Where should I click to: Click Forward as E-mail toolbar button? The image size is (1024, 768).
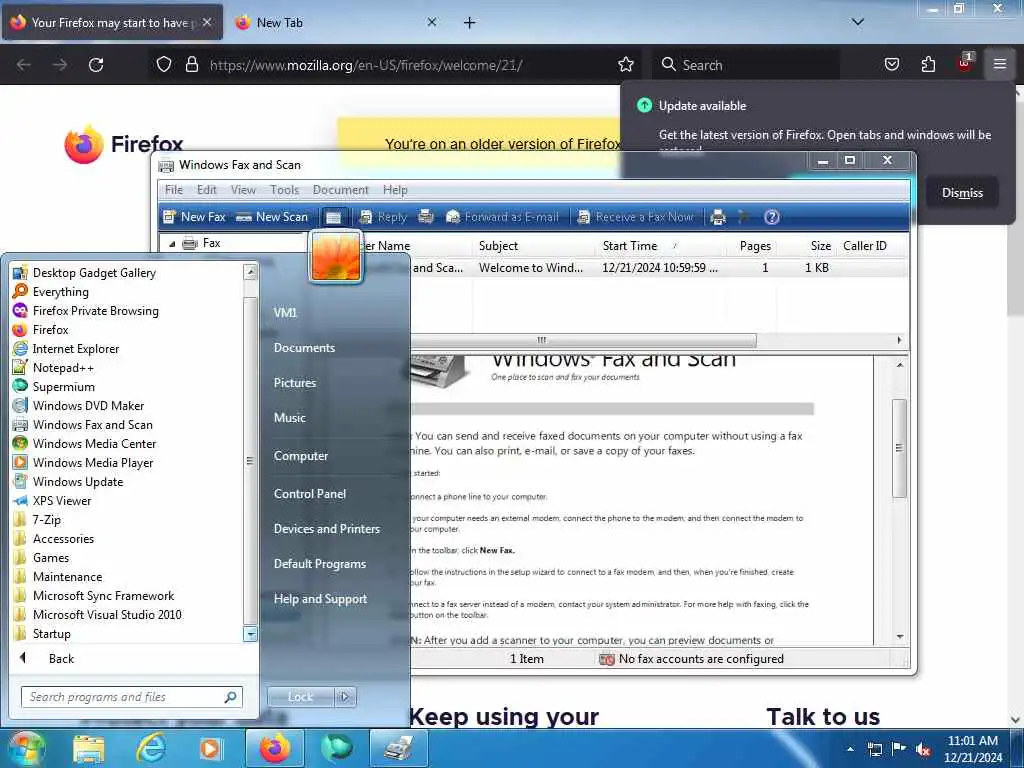tap(502, 217)
